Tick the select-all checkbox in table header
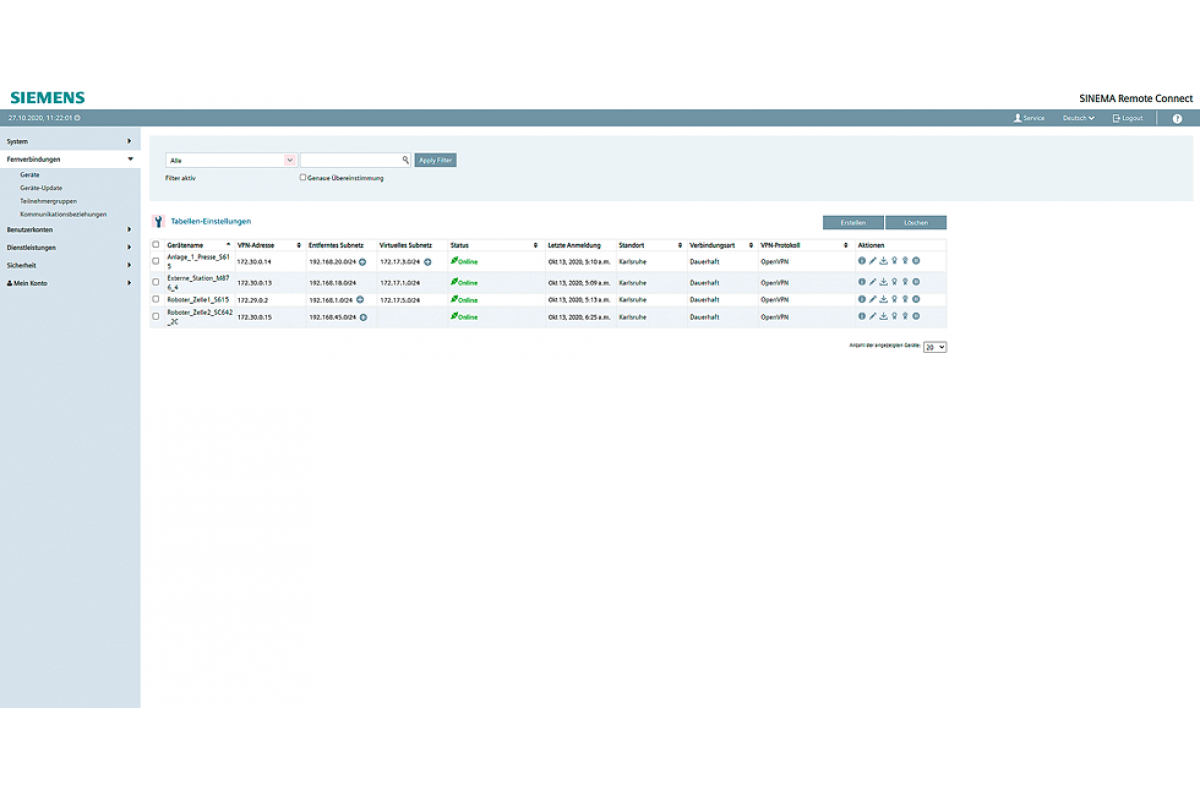This screenshot has height=800, width=1200. tap(156, 245)
